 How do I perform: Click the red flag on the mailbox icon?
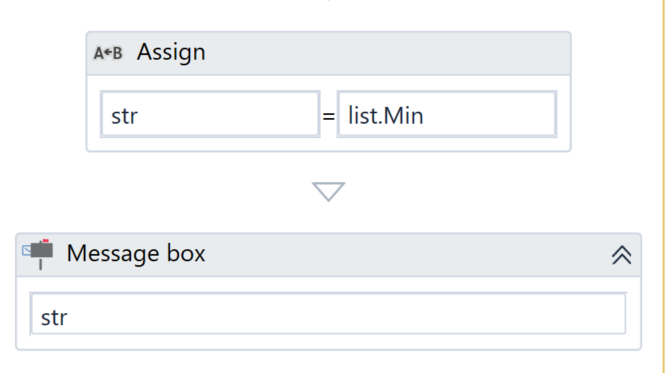pyautogui.click(x=45, y=241)
